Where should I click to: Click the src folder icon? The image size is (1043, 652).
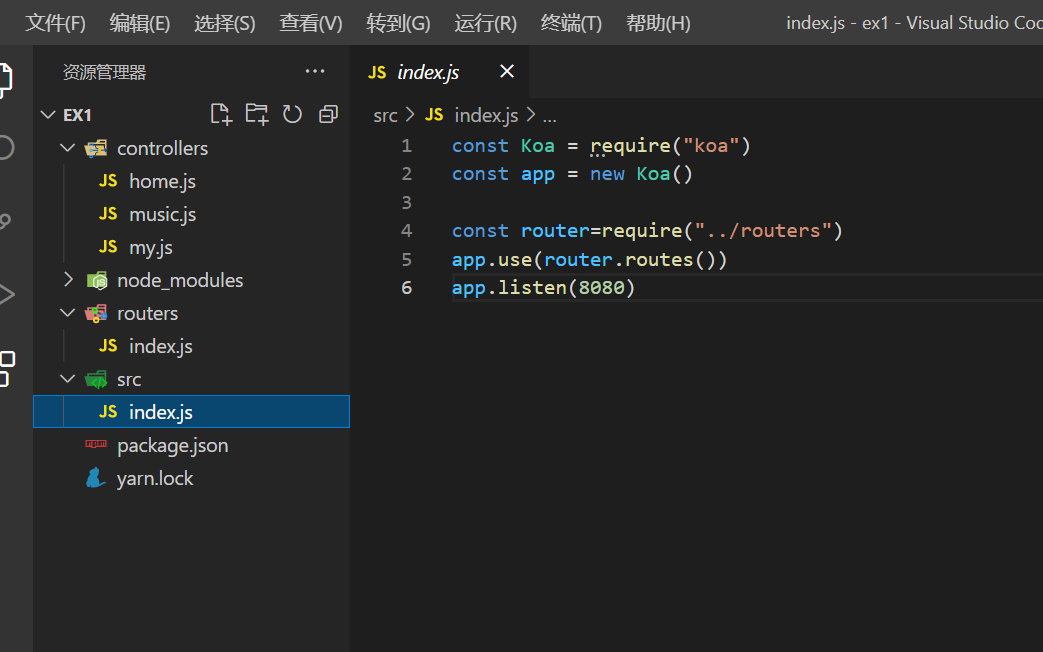pyautogui.click(x=96, y=379)
